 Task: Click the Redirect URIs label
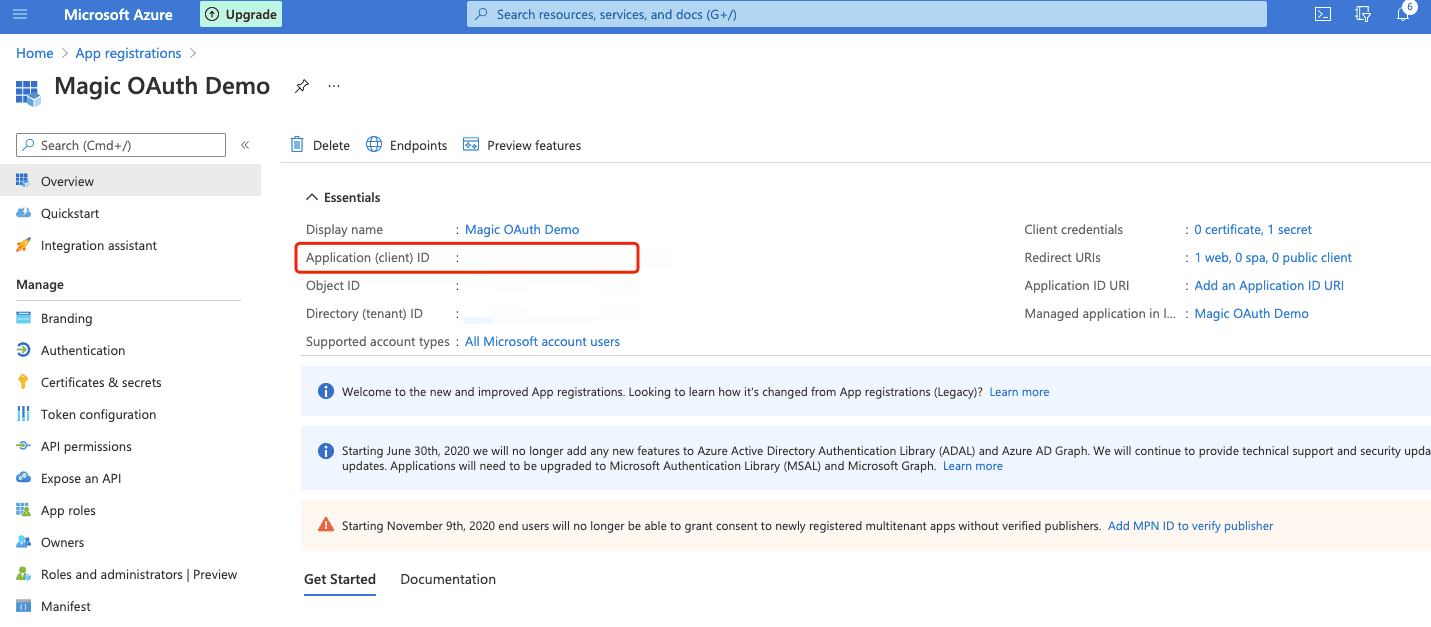[1063, 257]
